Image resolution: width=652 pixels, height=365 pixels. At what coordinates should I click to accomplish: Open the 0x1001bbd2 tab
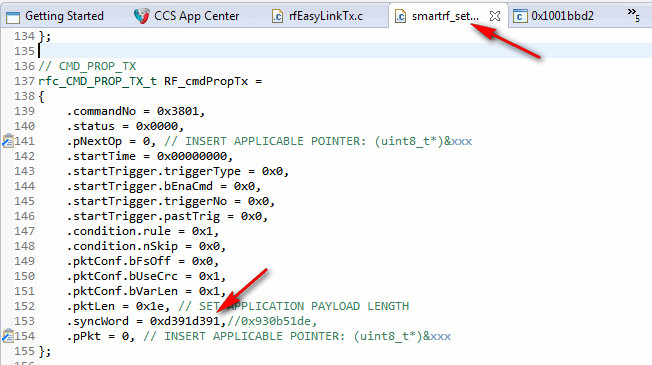click(x=562, y=16)
